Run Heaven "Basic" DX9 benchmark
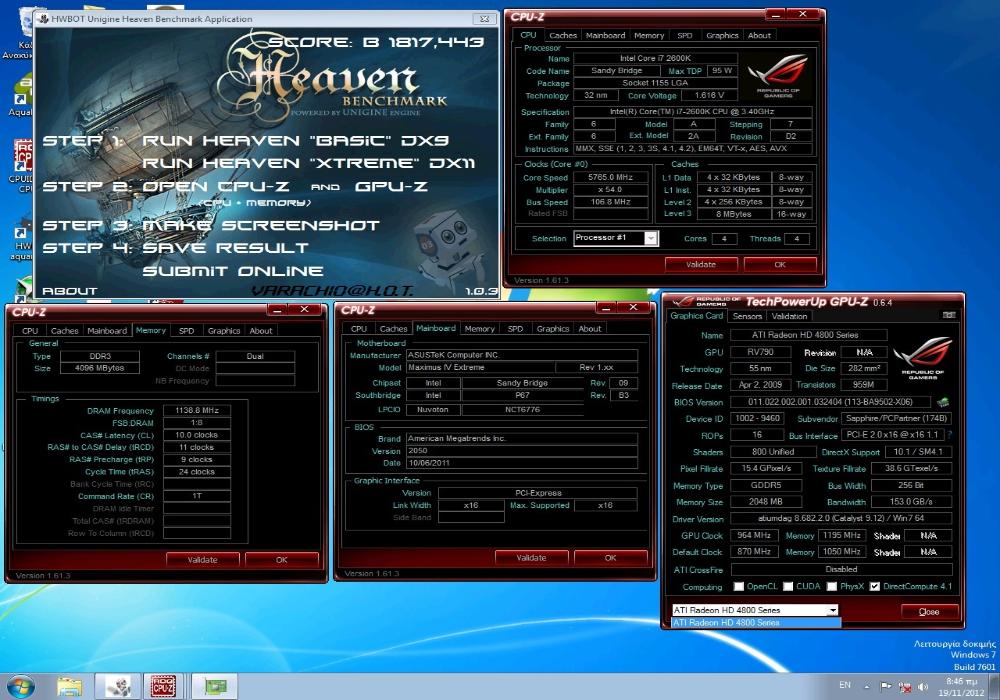Screen dimensions: 1000x700 coord(295,141)
